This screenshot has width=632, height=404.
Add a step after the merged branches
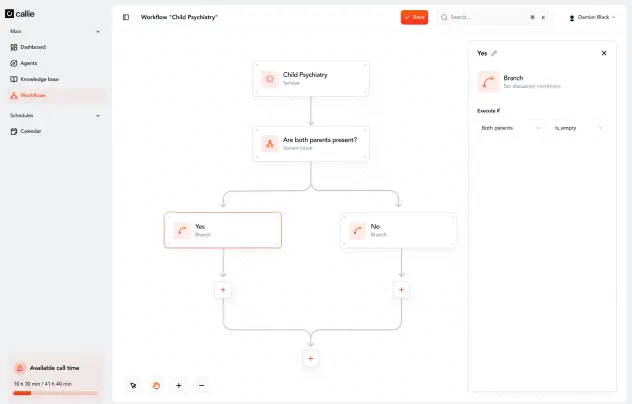[311, 358]
